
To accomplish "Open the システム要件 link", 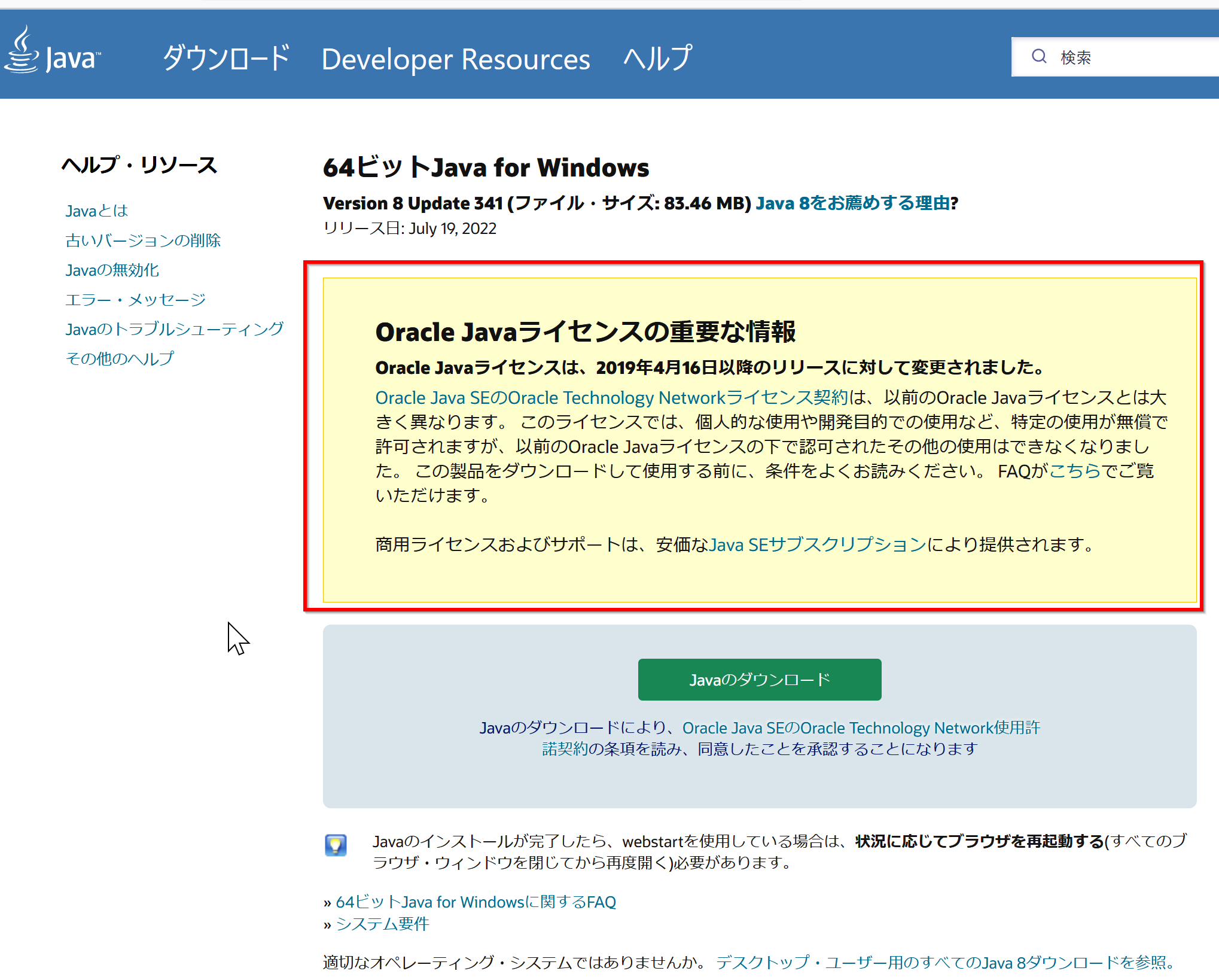I will click(x=383, y=924).
